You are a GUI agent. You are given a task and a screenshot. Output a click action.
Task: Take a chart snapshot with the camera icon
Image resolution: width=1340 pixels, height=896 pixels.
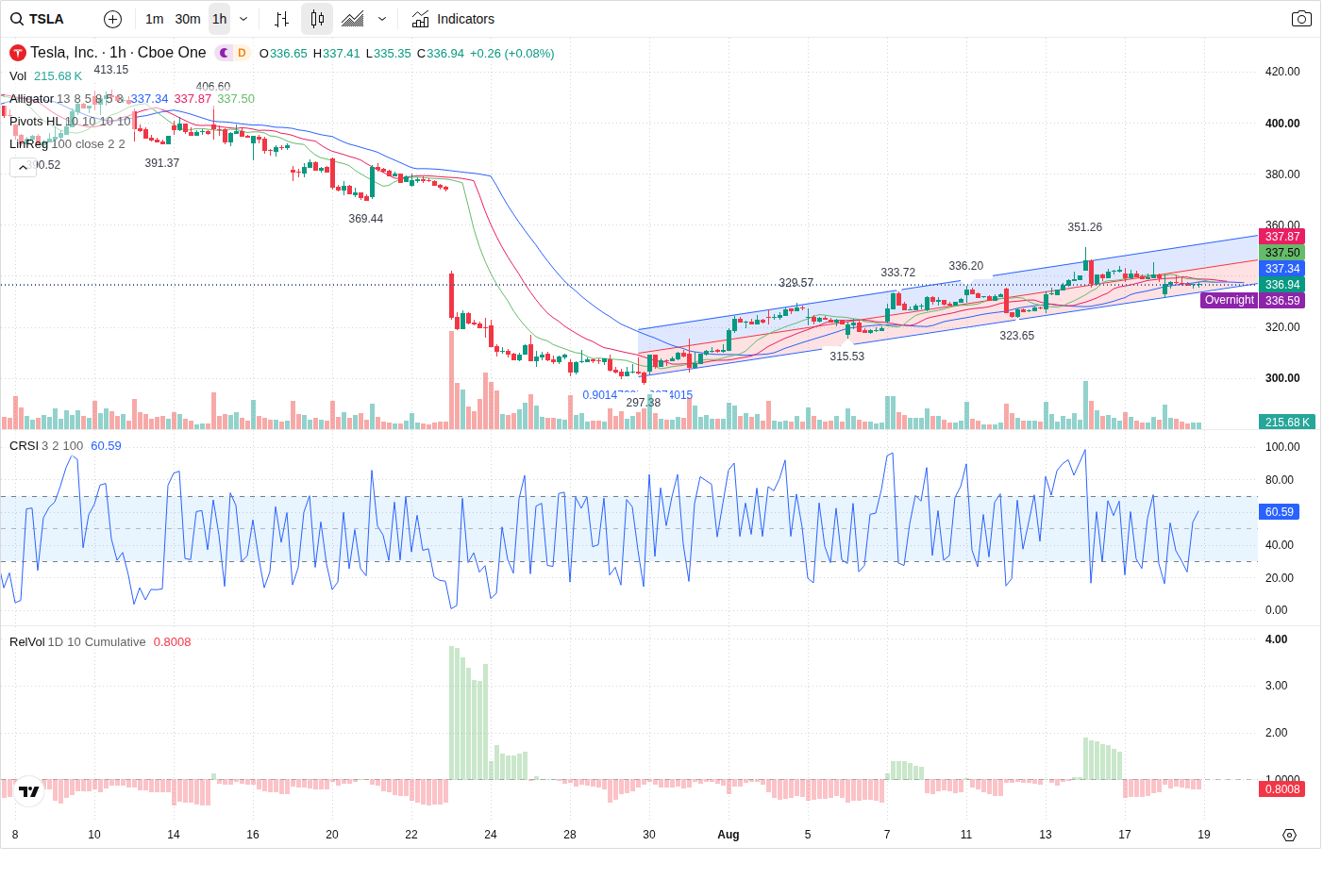point(1301,19)
